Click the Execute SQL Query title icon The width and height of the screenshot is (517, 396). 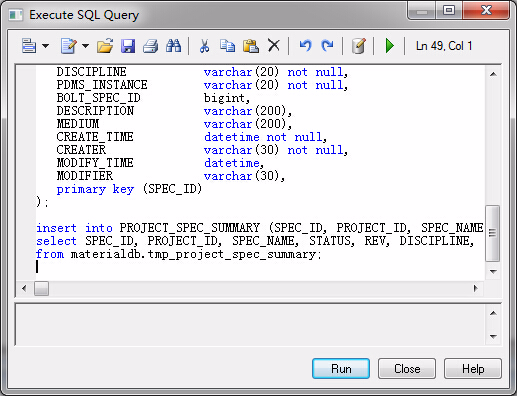pyautogui.click(x=16, y=15)
